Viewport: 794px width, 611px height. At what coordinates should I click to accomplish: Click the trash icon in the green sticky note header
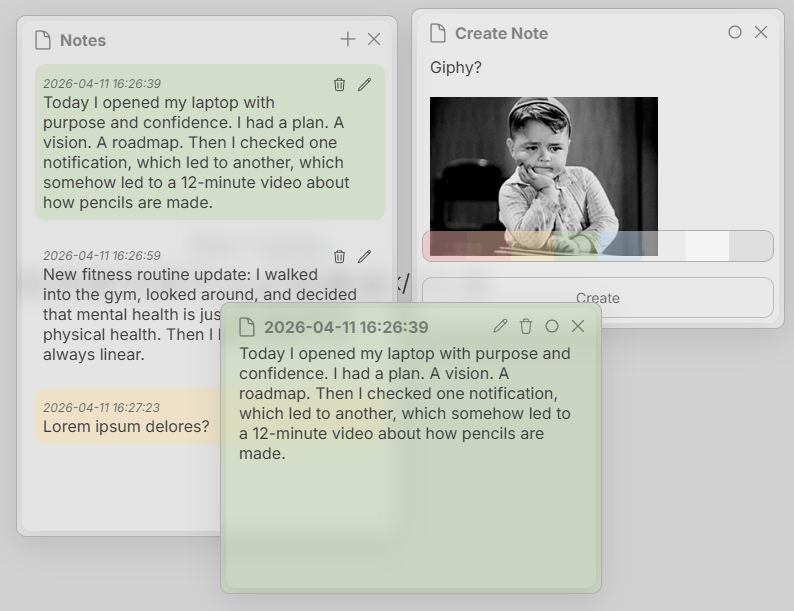pyautogui.click(x=526, y=327)
